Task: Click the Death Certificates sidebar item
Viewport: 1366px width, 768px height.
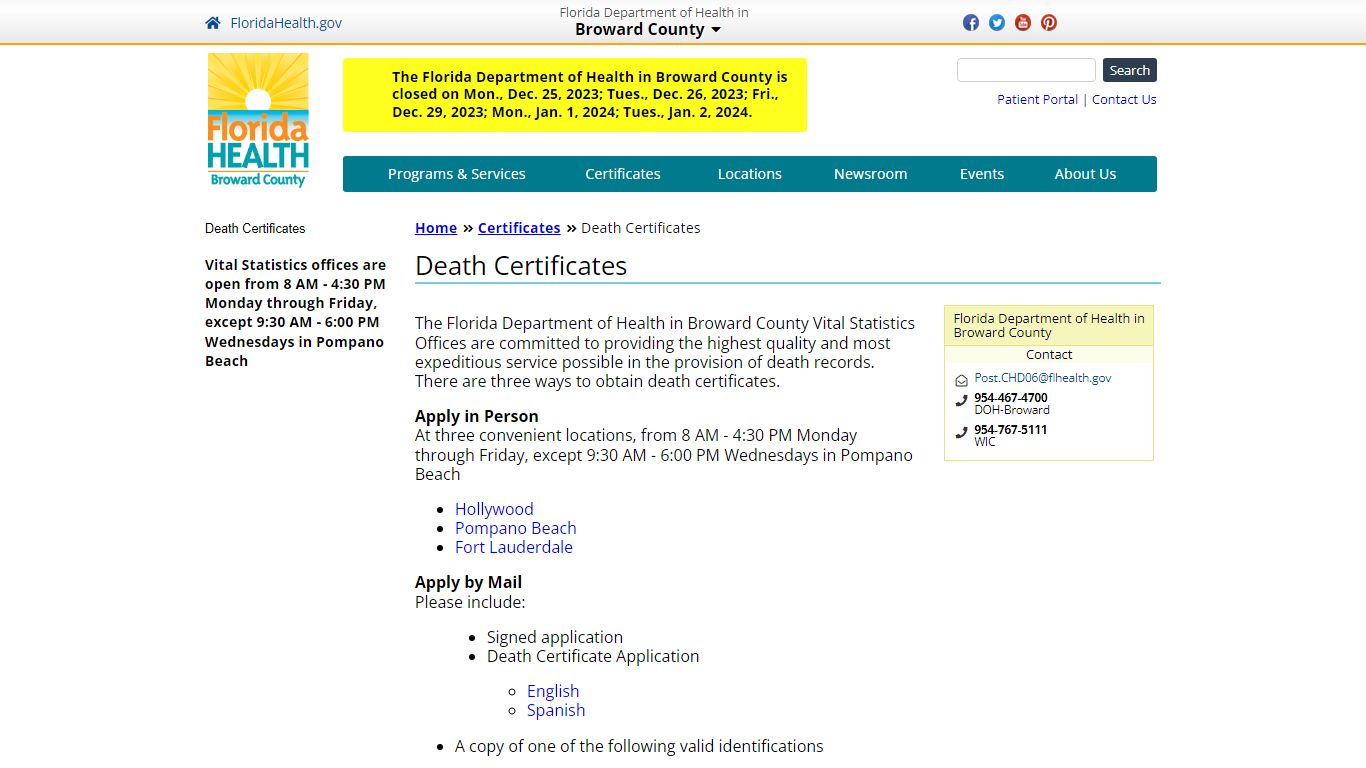Action: tap(255, 228)
